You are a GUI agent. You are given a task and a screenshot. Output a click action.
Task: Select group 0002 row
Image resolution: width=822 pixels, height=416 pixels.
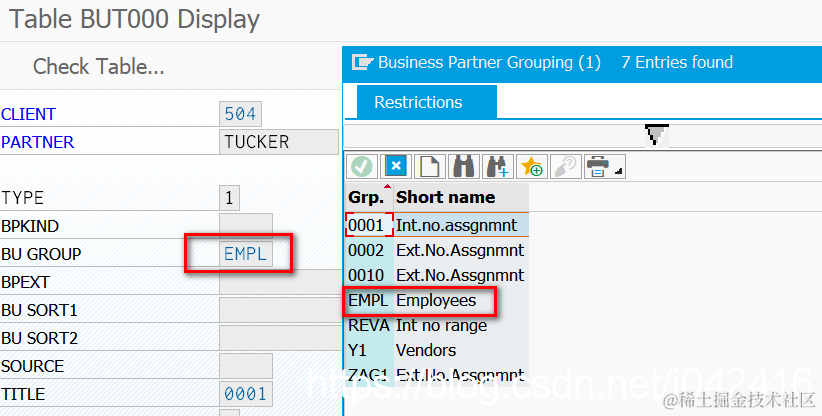click(436, 250)
